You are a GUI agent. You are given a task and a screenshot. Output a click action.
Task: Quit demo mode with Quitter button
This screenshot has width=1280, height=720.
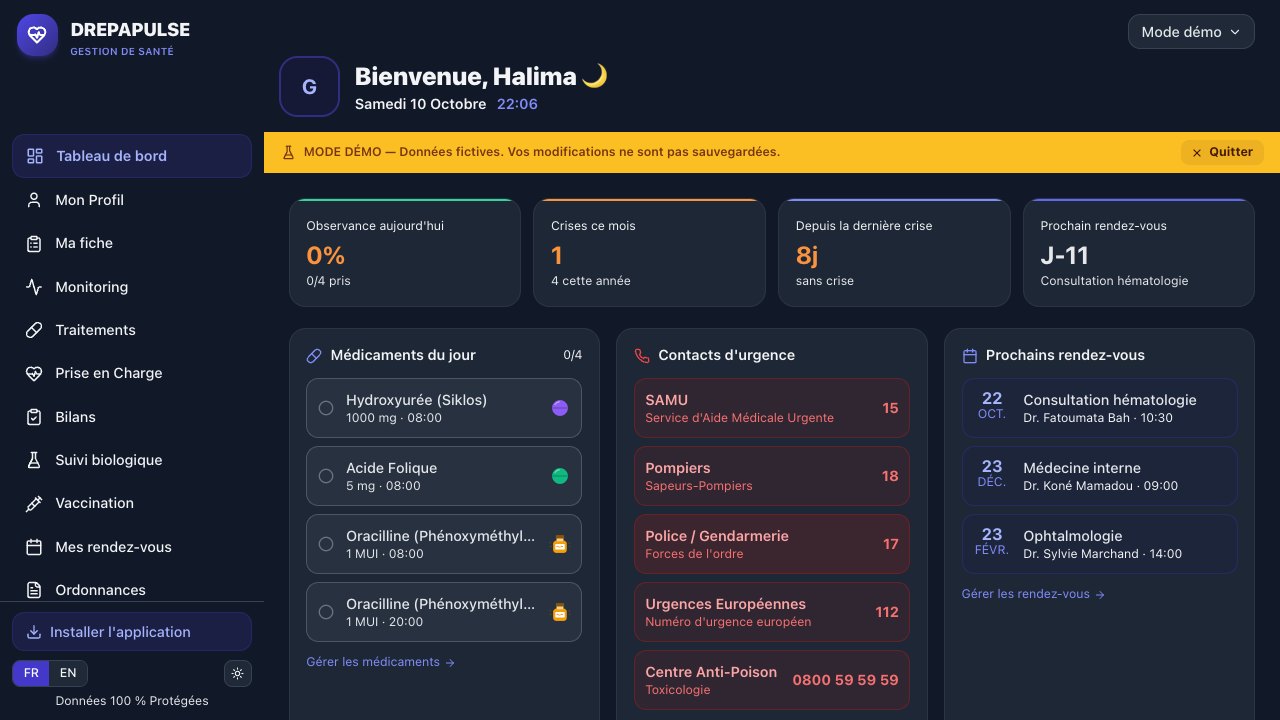[1222, 152]
